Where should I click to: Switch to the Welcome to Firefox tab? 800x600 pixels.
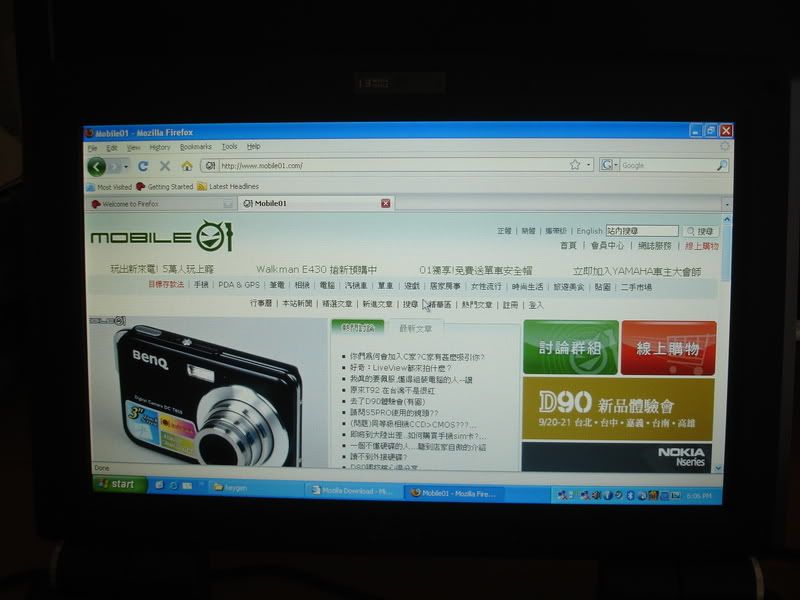coord(161,204)
